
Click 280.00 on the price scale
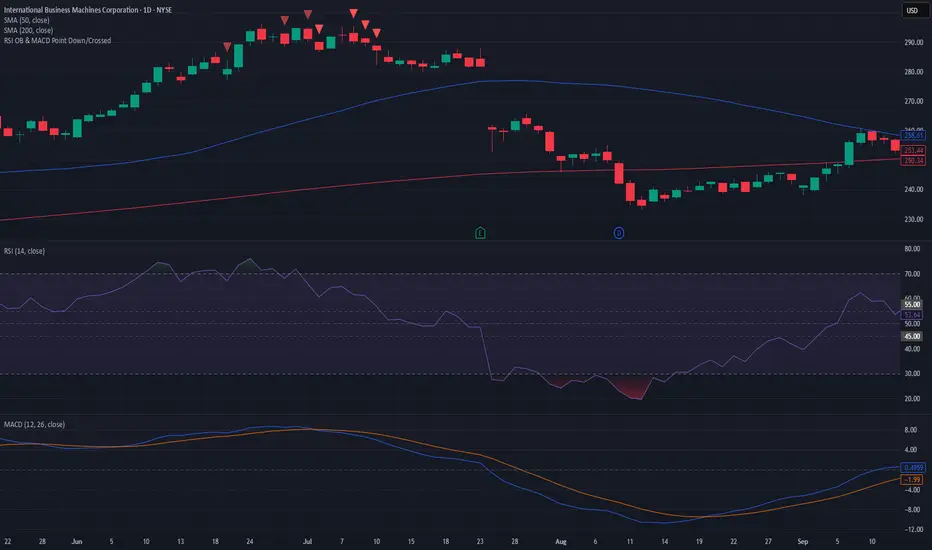click(x=914, y=72)
